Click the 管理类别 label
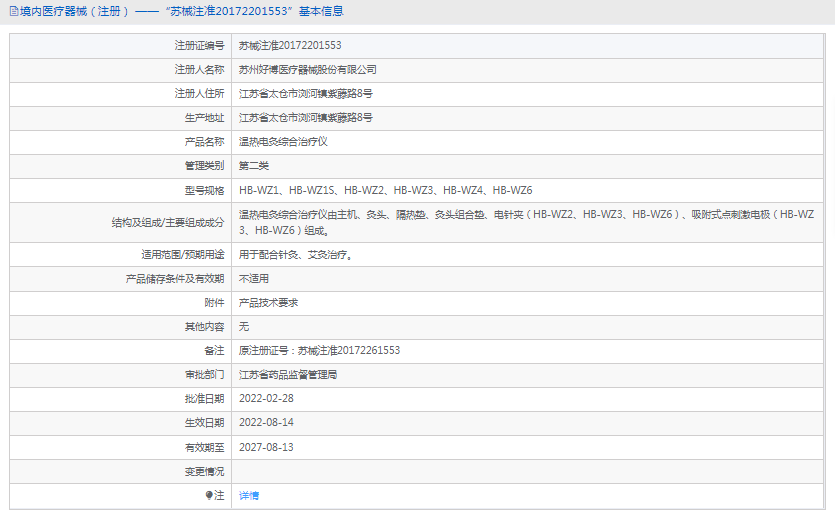This screenshot has height=516, width=835. click(x=204, y=166)
